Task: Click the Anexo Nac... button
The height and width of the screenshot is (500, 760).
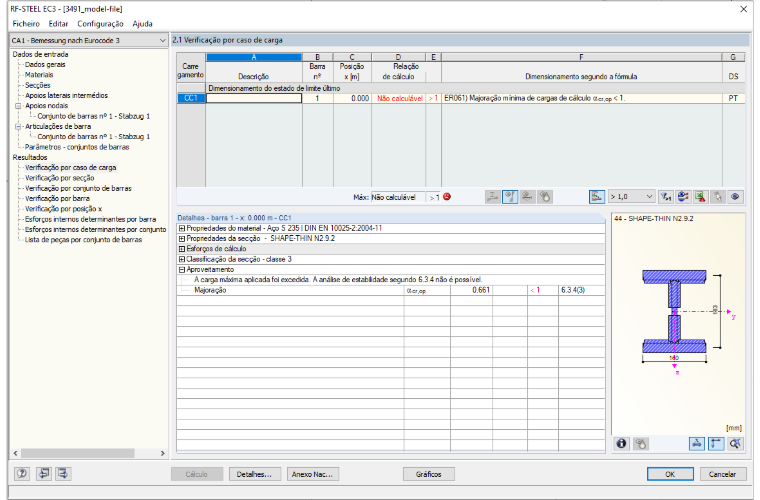Action: click(313, 474)
